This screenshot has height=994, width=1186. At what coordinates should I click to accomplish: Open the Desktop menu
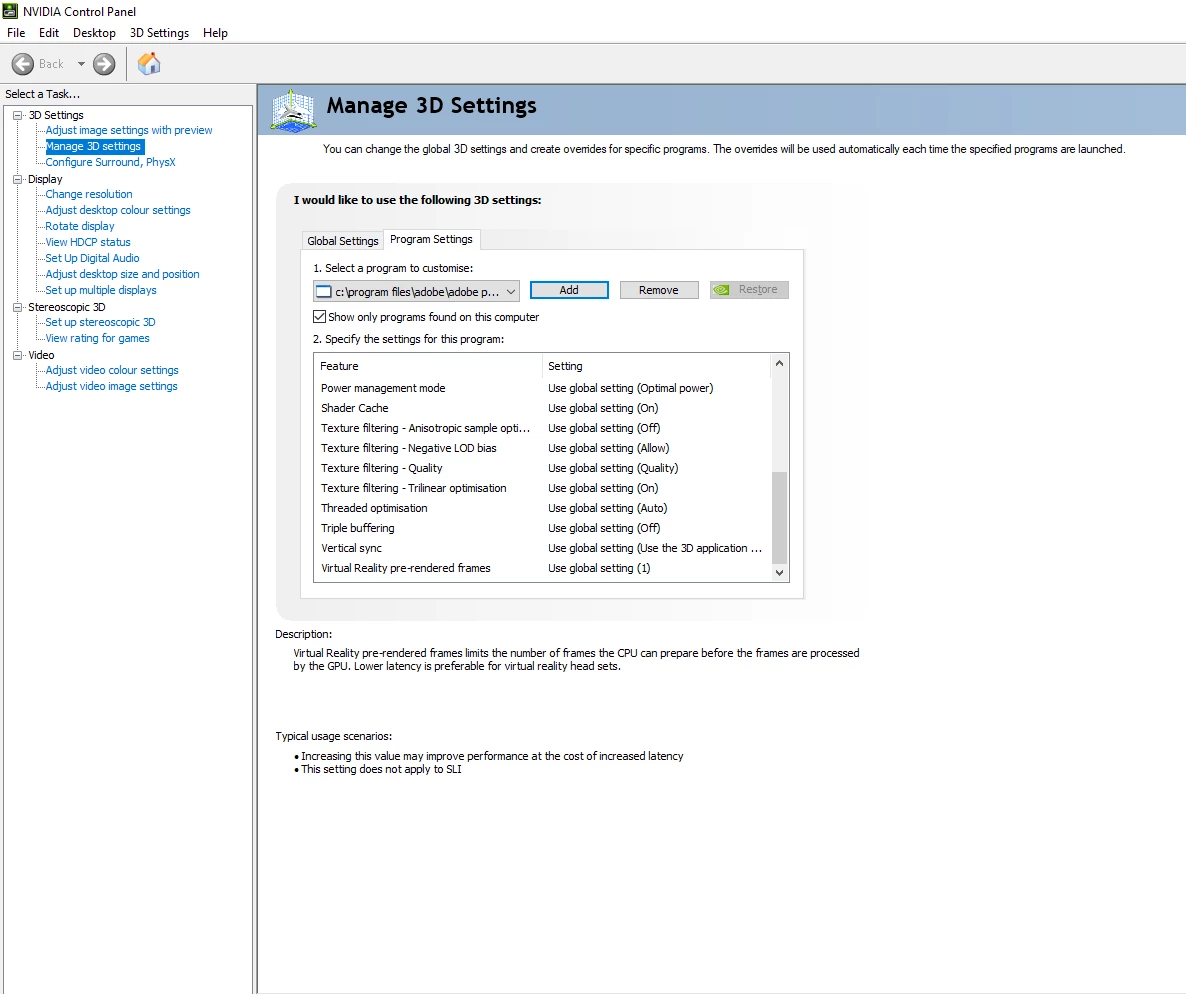(x=95, y=33)
